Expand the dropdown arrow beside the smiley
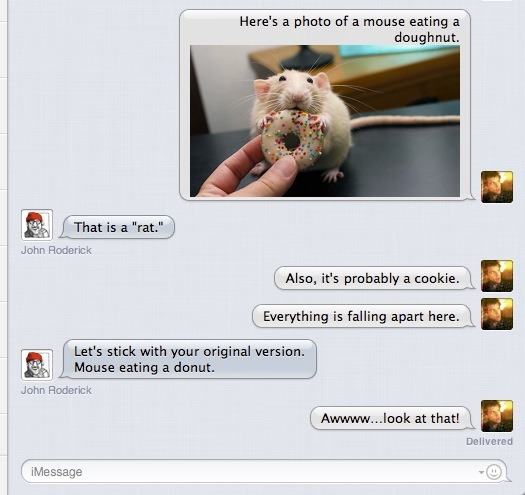The height and width of the screenshot is (495, 525). click(481, 472)
